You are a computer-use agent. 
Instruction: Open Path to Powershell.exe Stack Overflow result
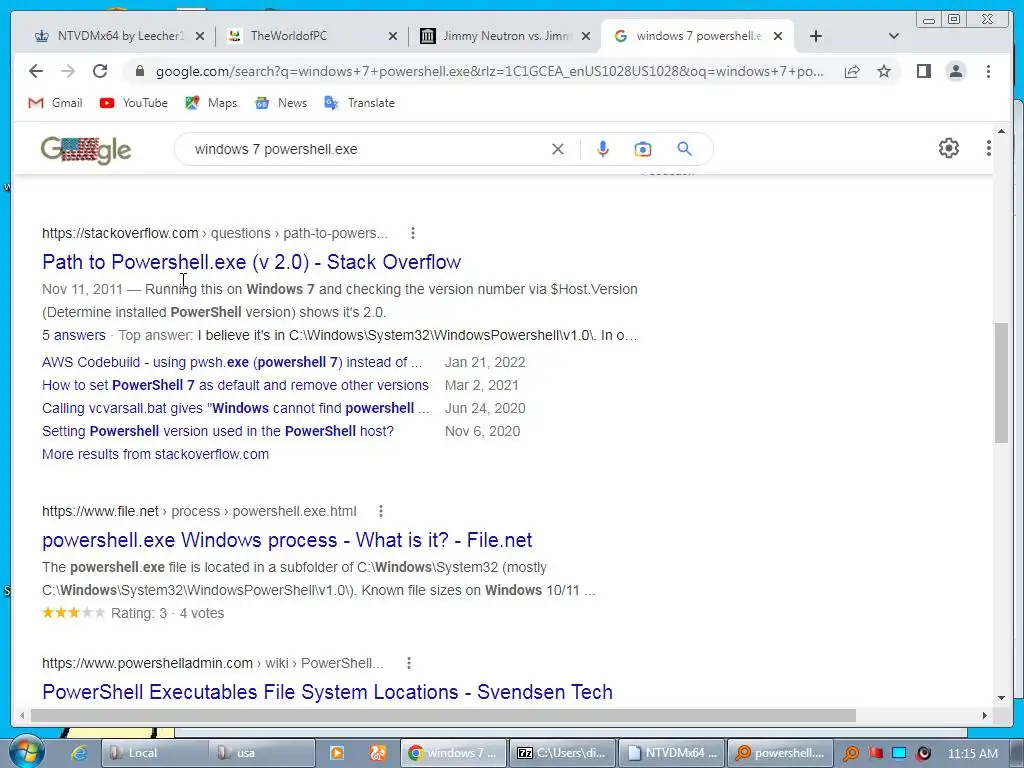pyautogui.click(x=251, y=262)
